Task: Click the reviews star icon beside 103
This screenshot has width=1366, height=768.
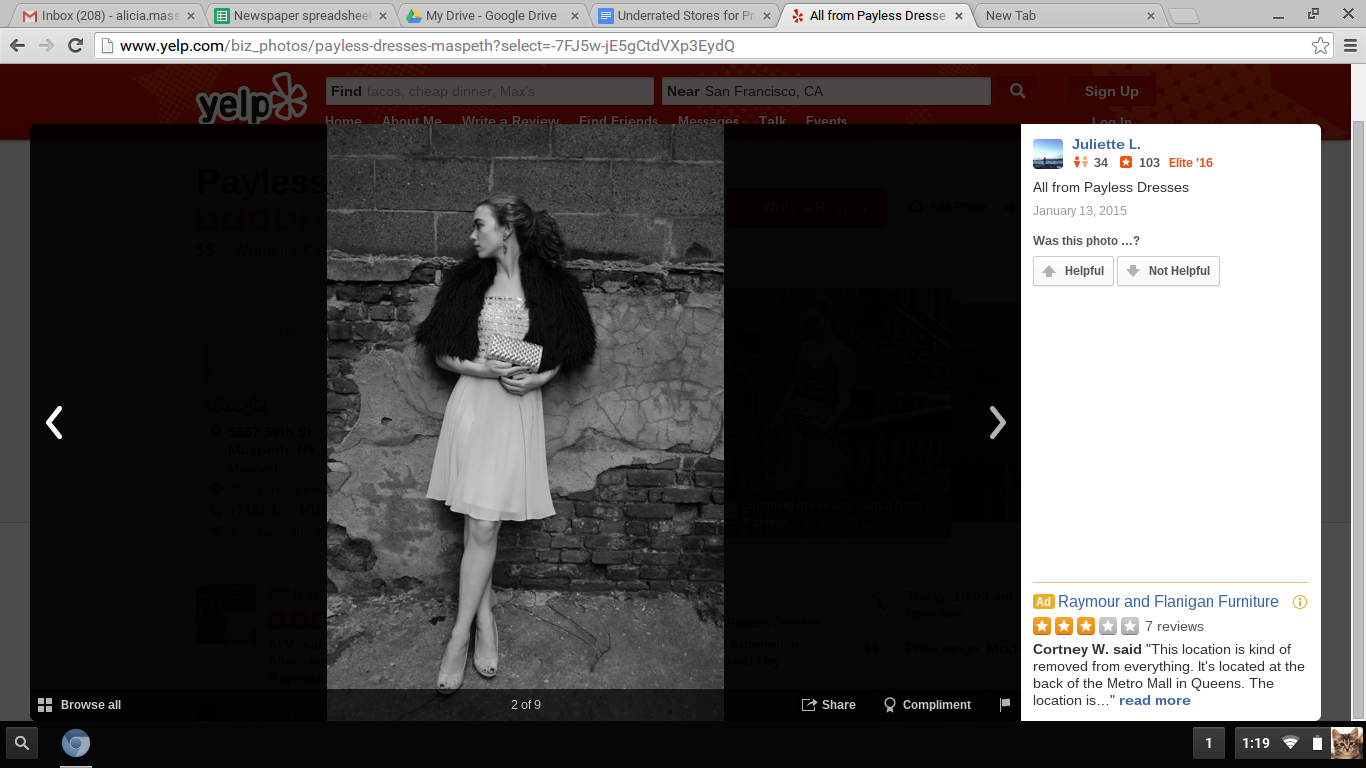Action: tap(1126, 163)
